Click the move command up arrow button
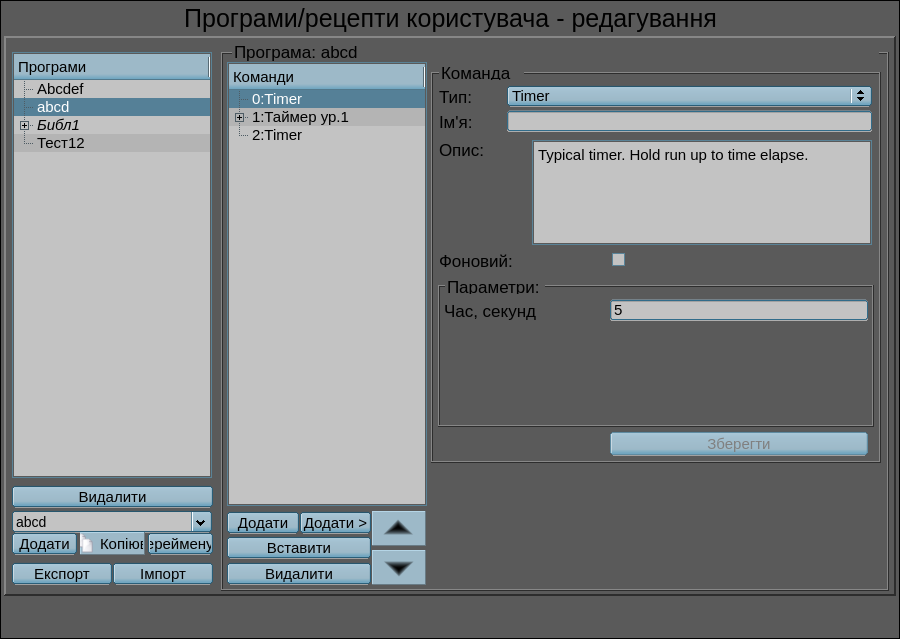The height and width of the screenshot is (639, 900). point(398,527)
